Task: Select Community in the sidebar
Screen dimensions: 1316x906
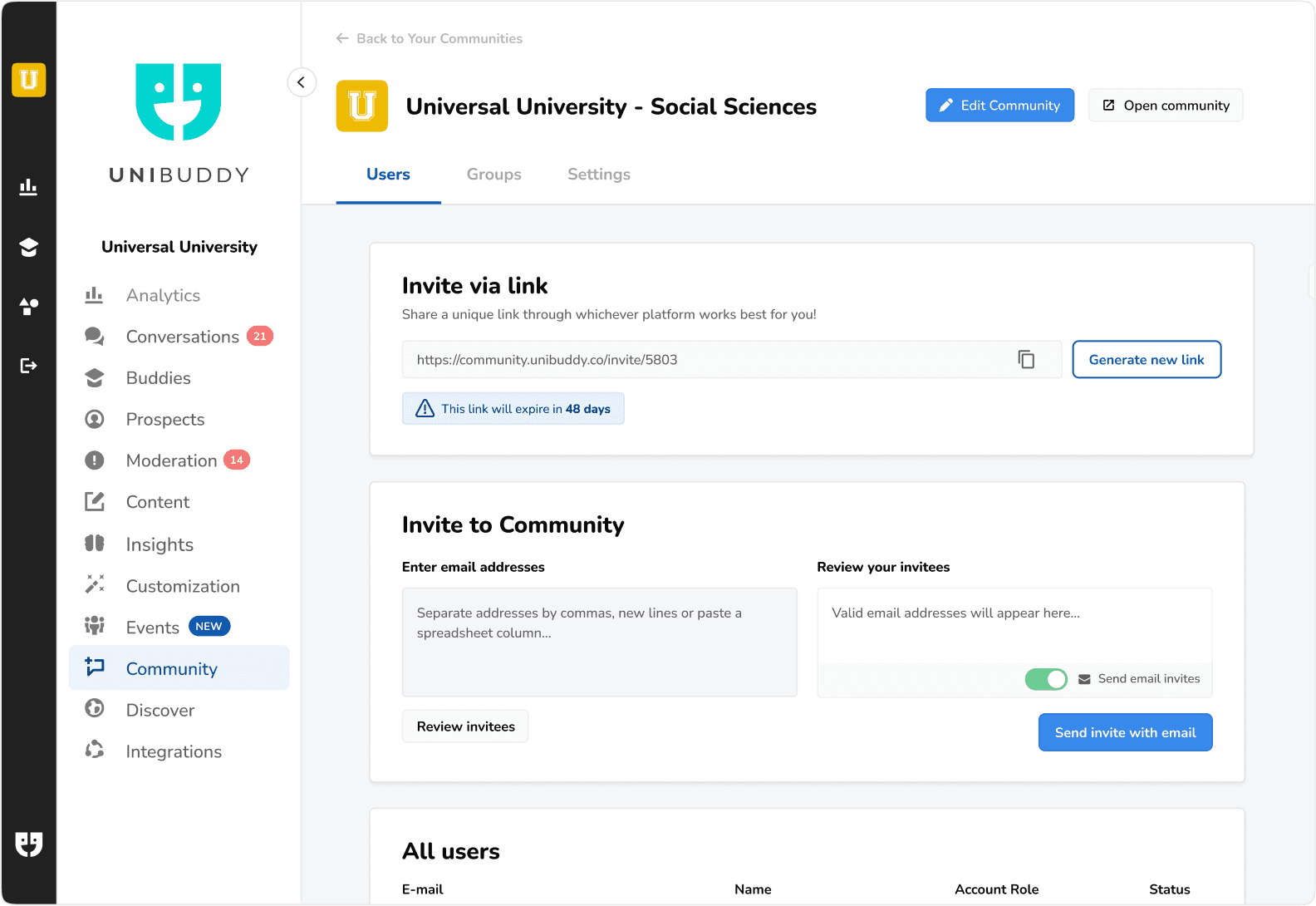Action: [x=179, y=668]
